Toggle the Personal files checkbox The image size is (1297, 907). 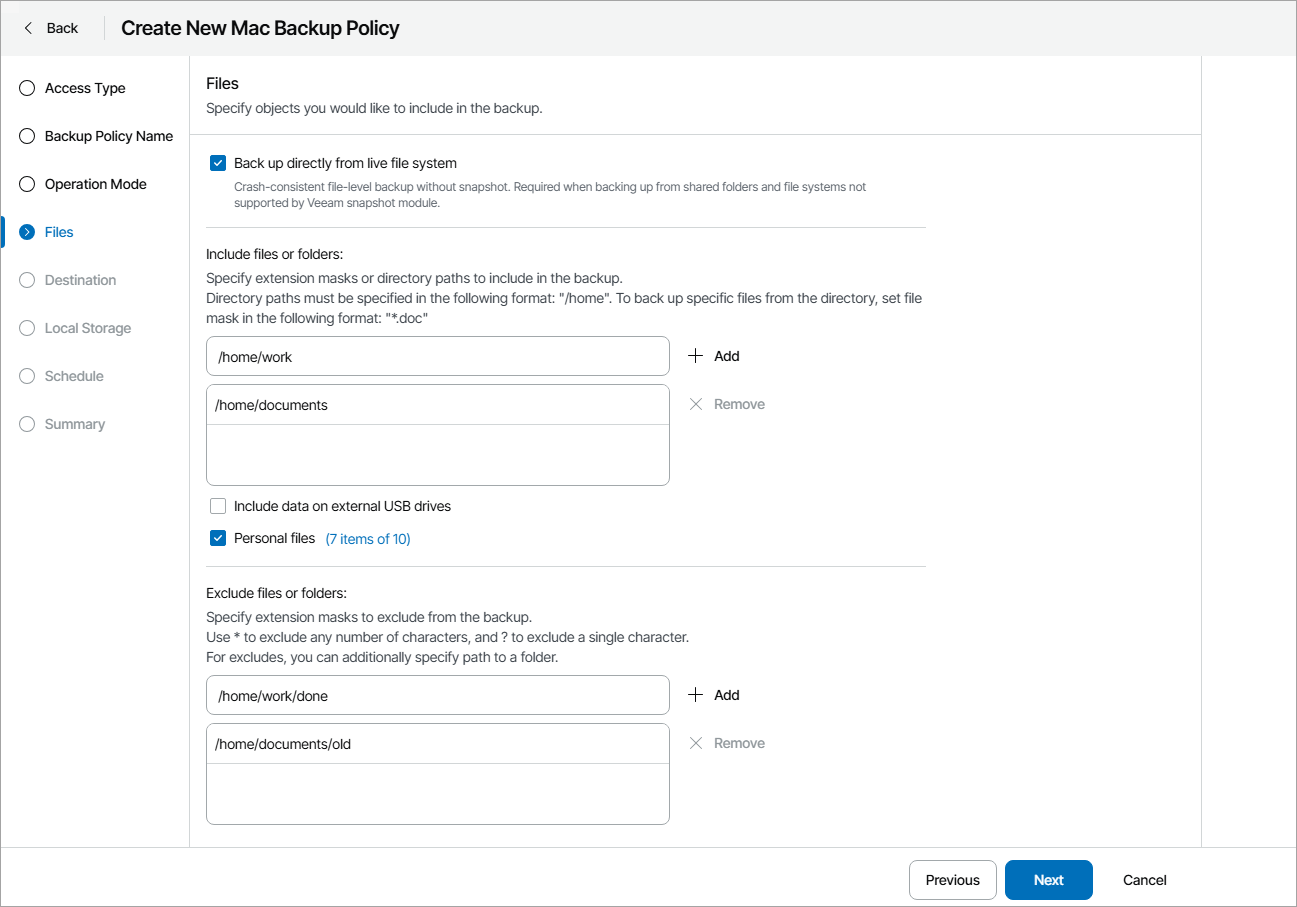point(218,538)
